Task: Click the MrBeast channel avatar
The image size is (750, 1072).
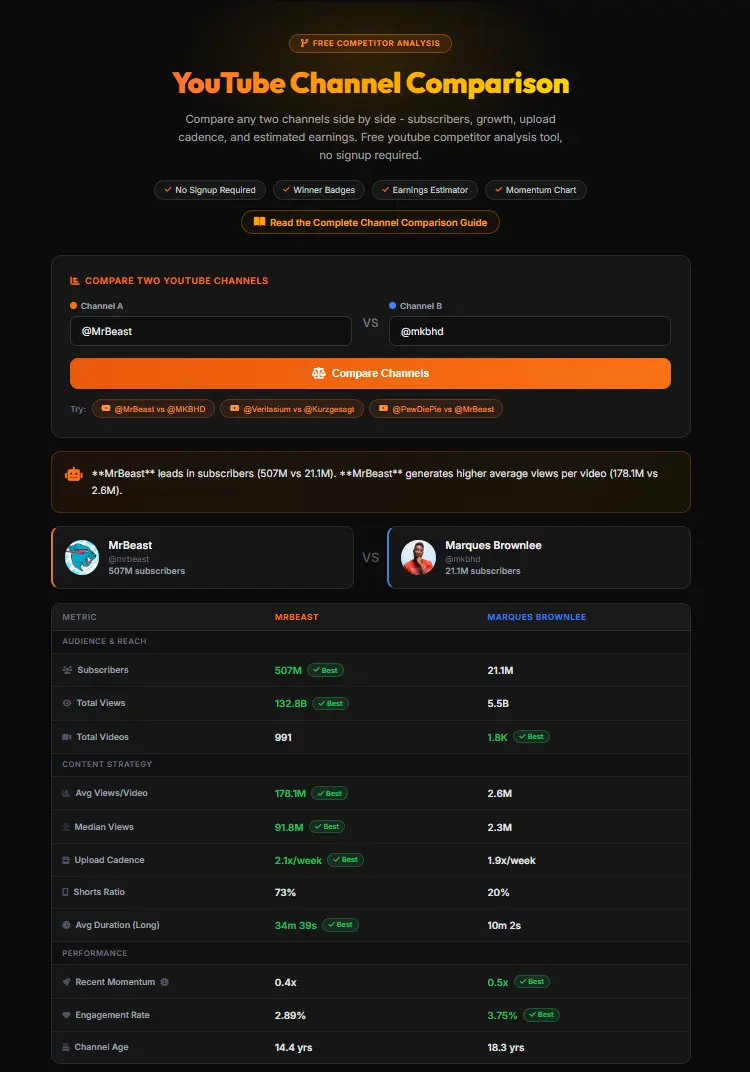Action: [x=82, y=557]
